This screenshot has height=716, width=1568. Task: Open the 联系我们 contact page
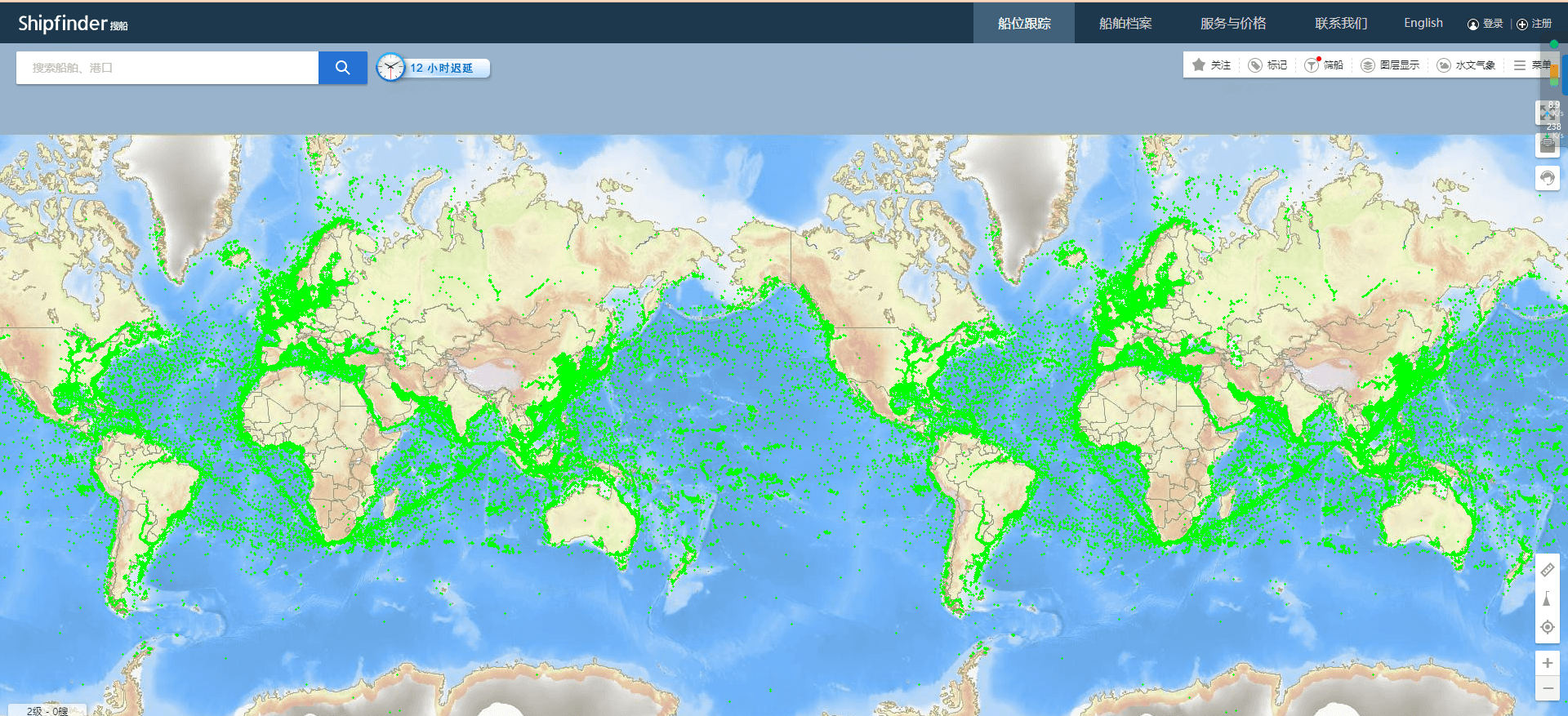click(1340, 23)
